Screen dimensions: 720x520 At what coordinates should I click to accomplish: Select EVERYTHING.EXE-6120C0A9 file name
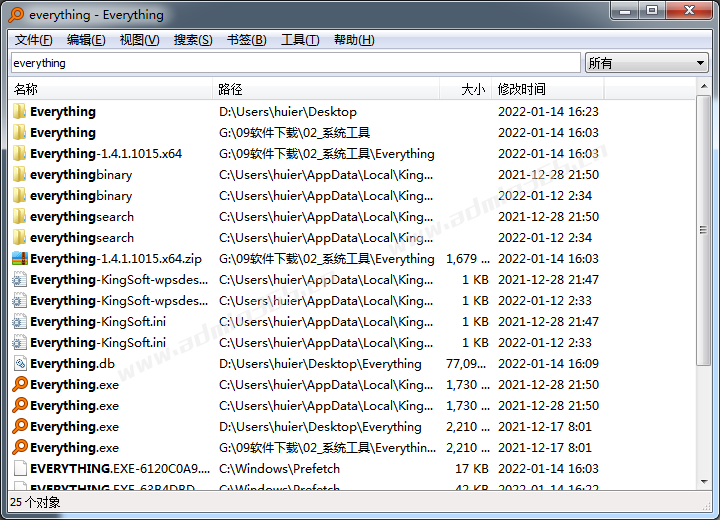pyautogui.click(x=120, y=469)
